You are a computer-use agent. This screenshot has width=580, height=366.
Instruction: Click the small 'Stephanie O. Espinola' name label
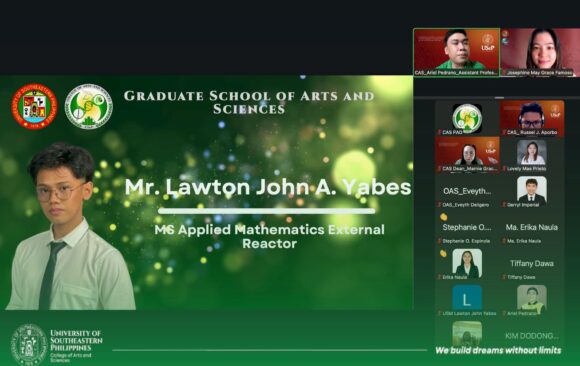coord(466,241)
